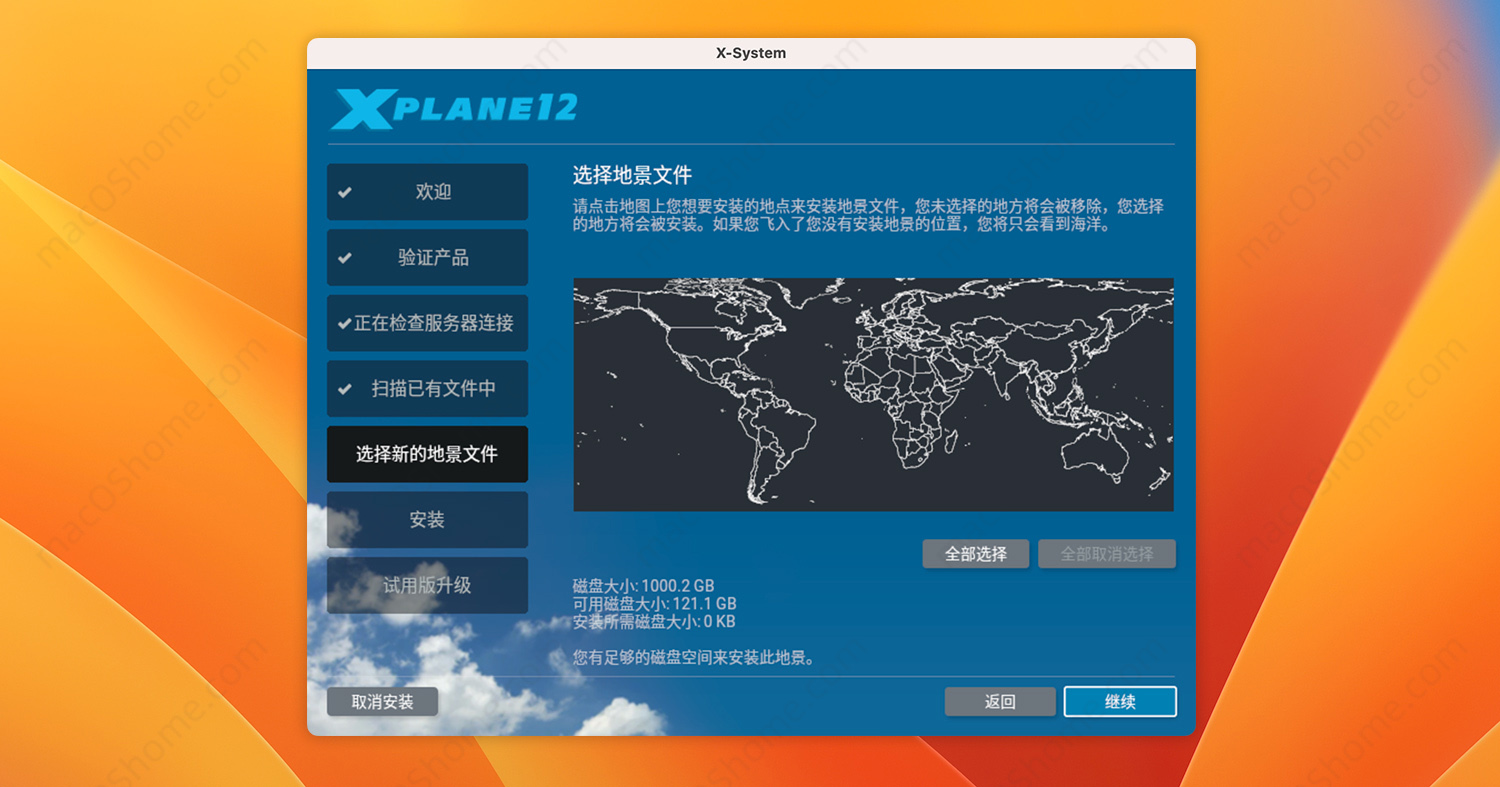1500x787 pixels.
Task: Click the X-System window title bar
Action: click(x=750, y=52)
